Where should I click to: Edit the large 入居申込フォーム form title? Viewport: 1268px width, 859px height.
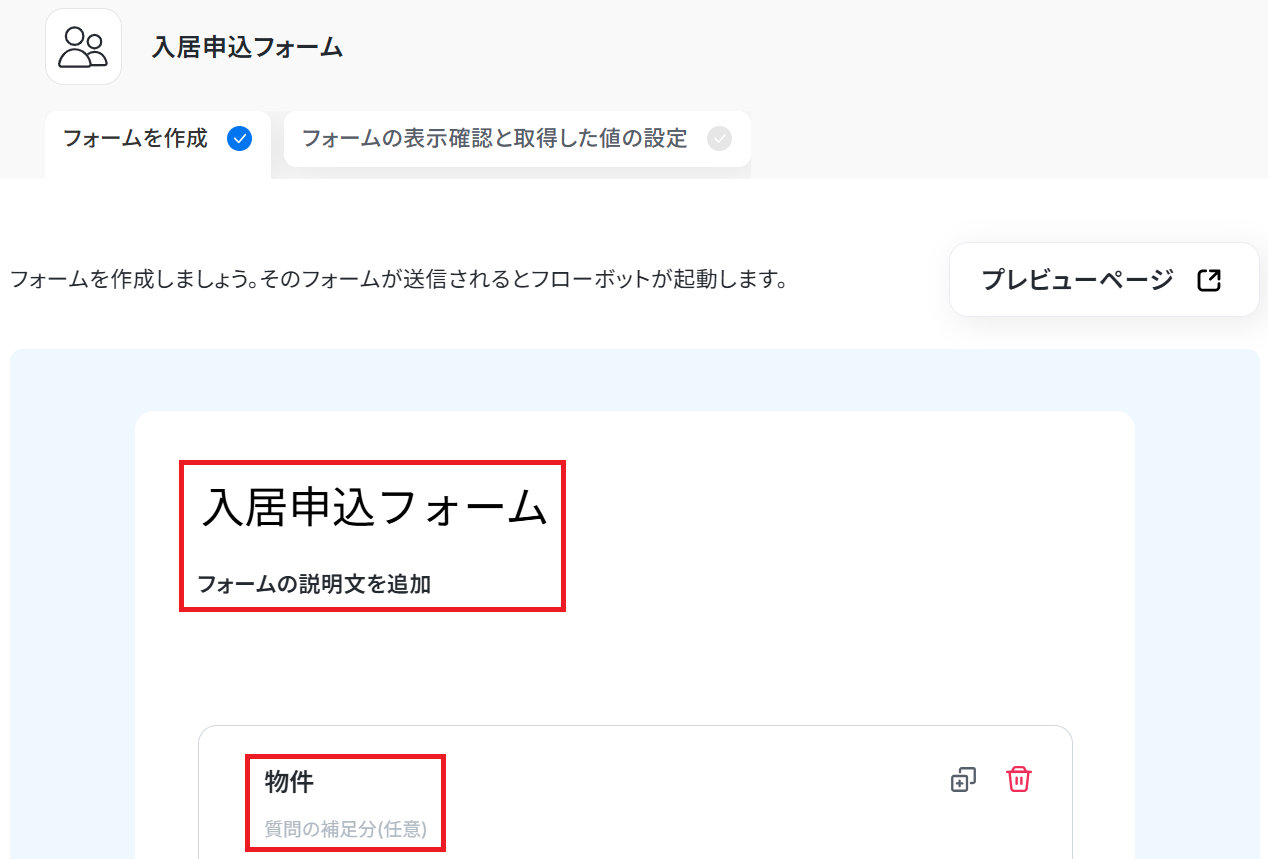point(375,508)
